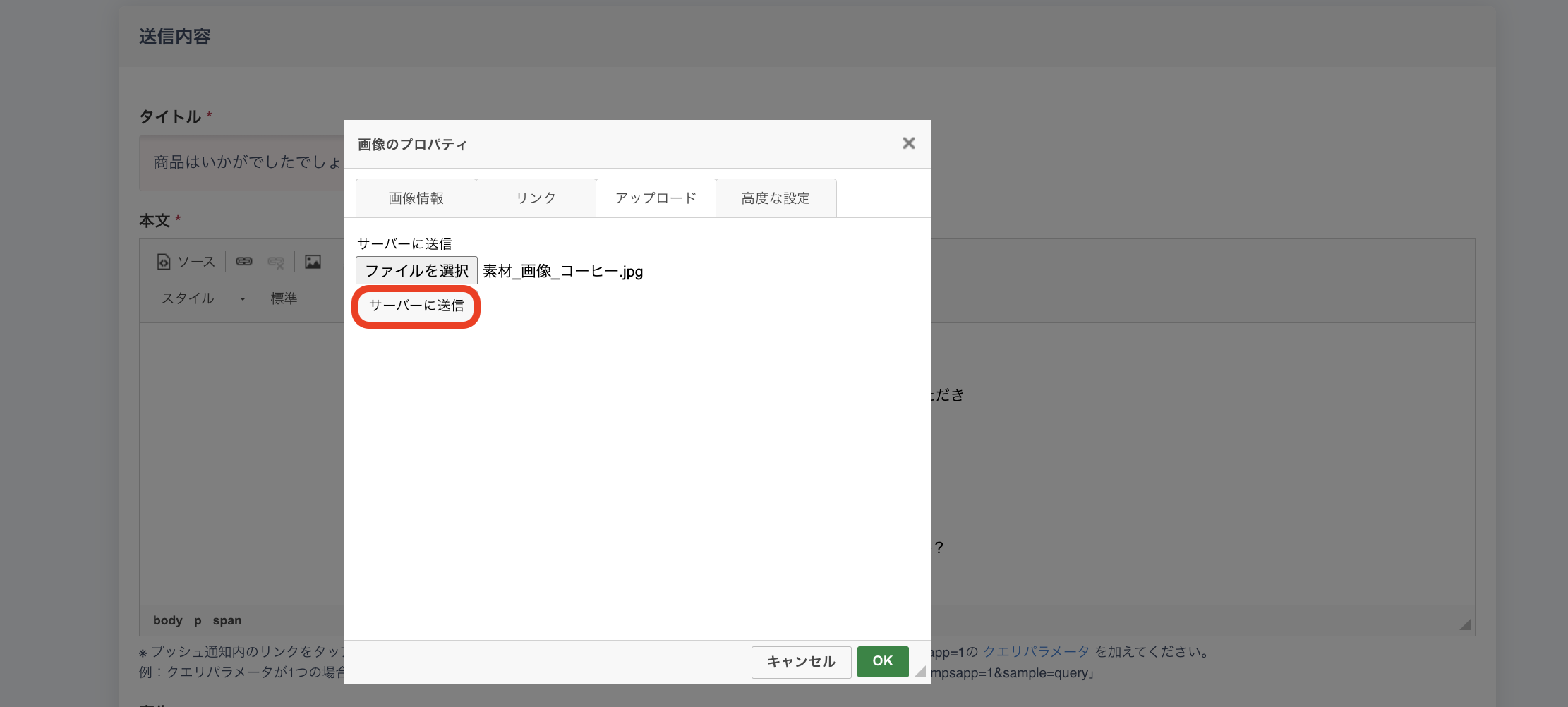Open the 高度な設定 tab
Image resolution: width=1568 pixels, height=707 pixels.
[x=776, y=198]
